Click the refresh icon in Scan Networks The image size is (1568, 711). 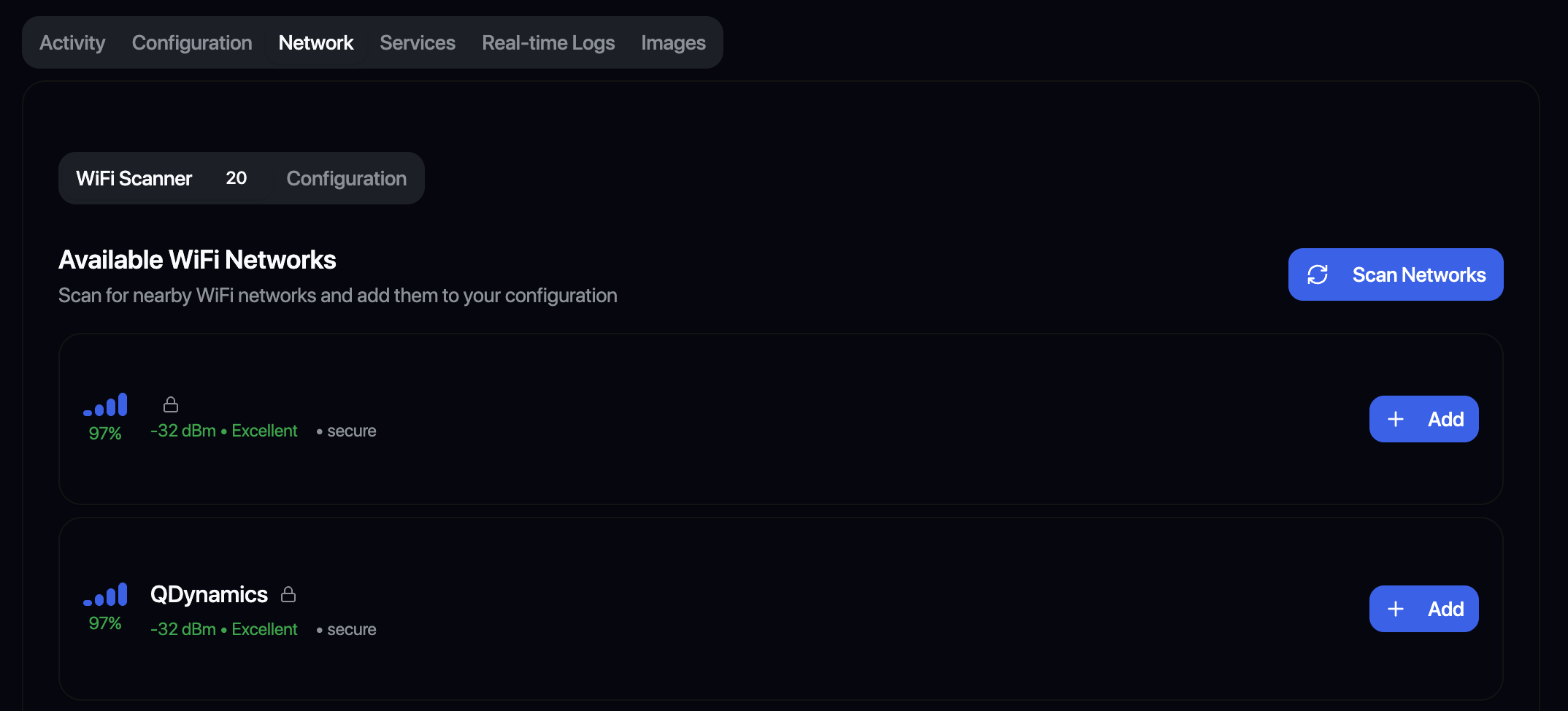[x=1318, y=274]
